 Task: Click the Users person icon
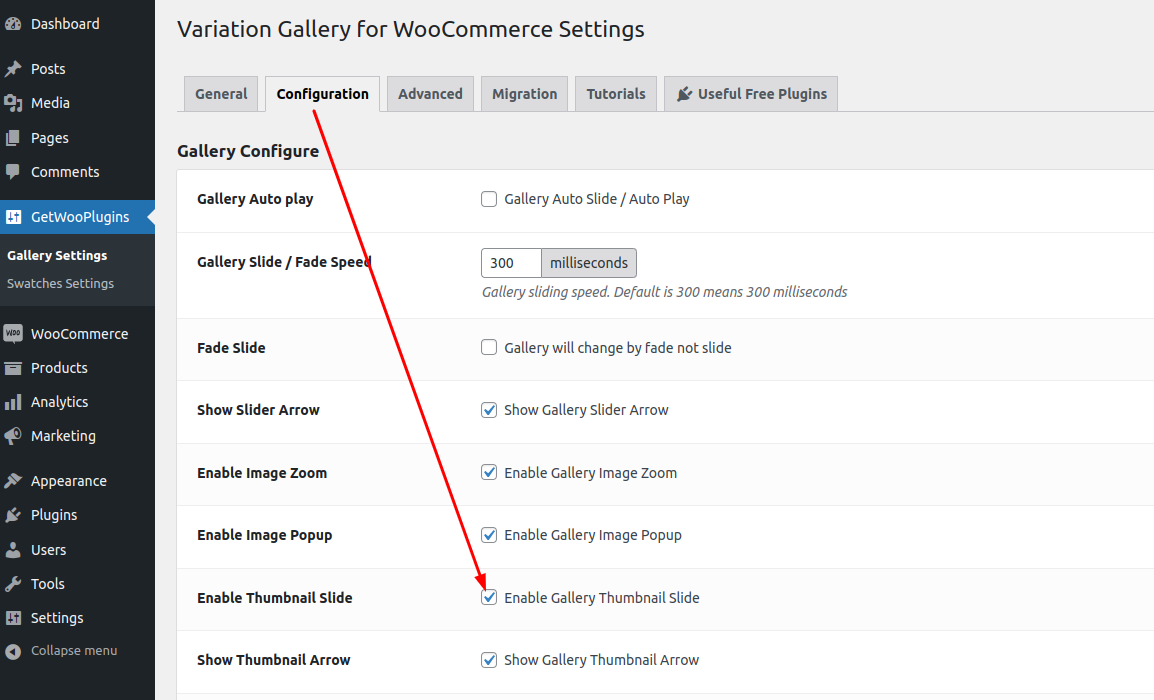coord(13,550)
